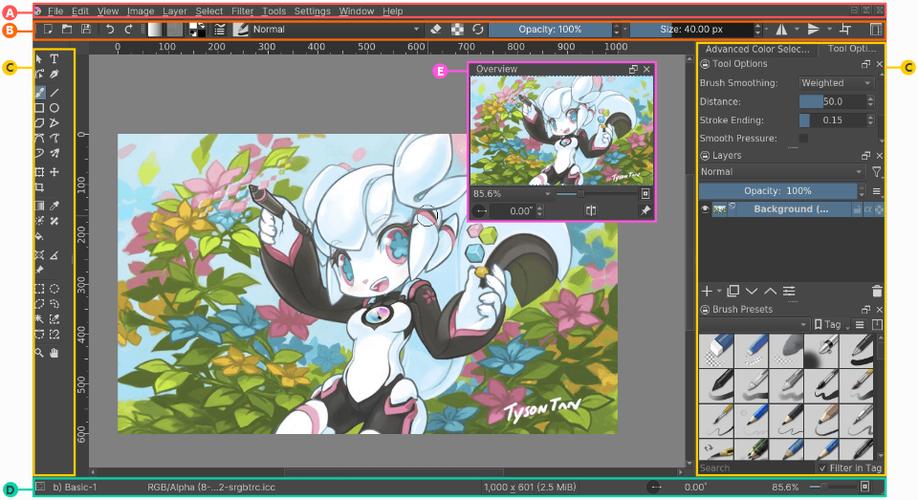Select the Color Sampler eyedropper tool
This screenshot has height=500, width=918.
54,206
